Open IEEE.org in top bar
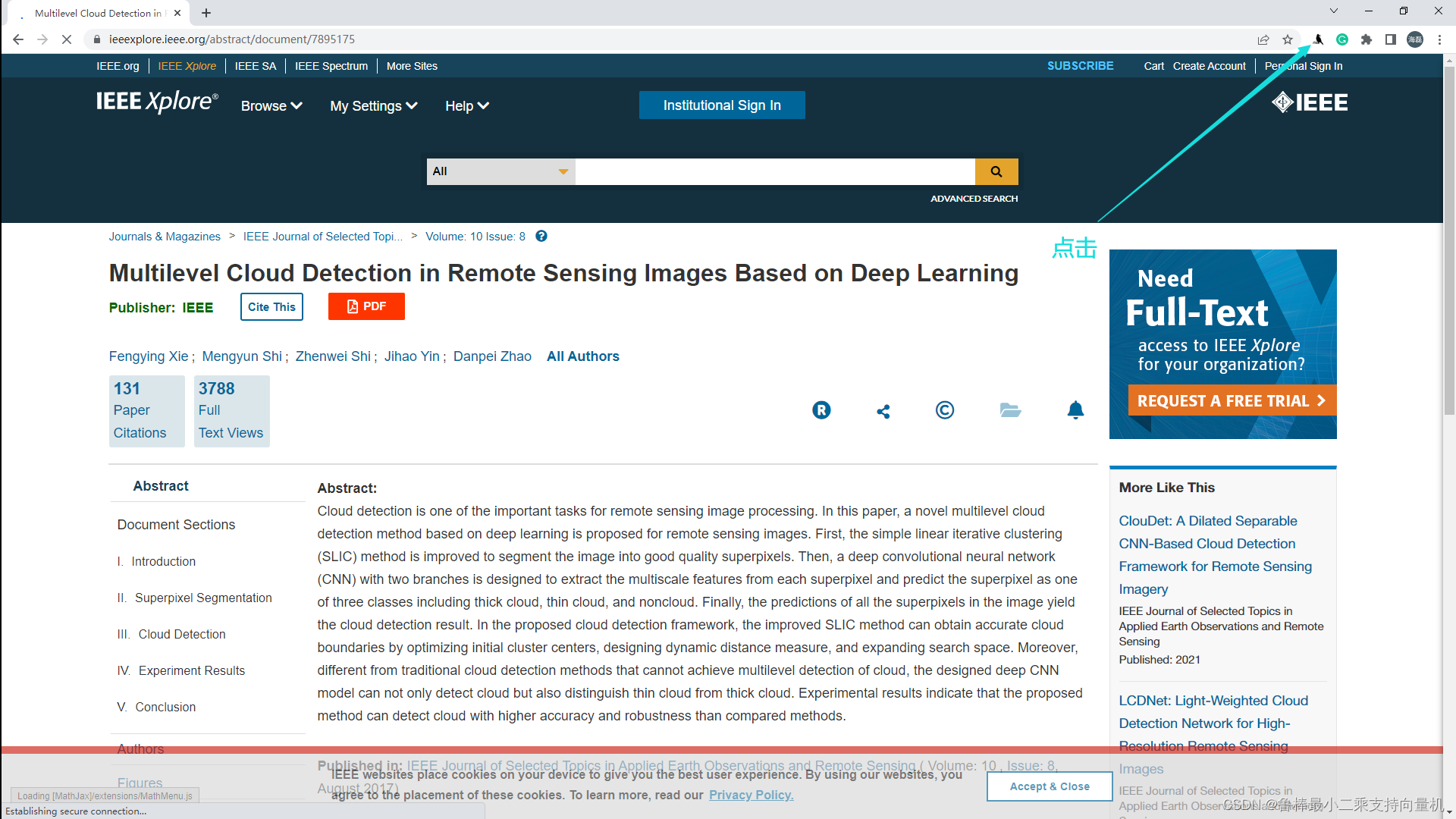The image size is (1456, 819). [x=118, y=66]
